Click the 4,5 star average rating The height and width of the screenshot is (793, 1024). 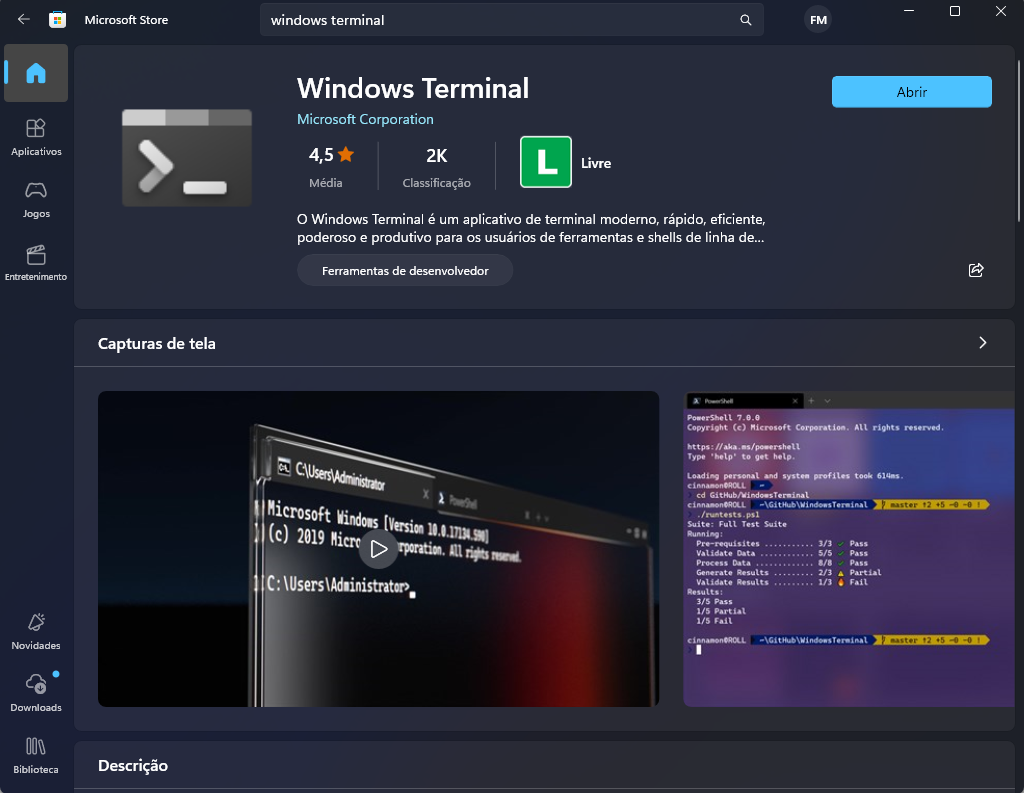point(331,155)
